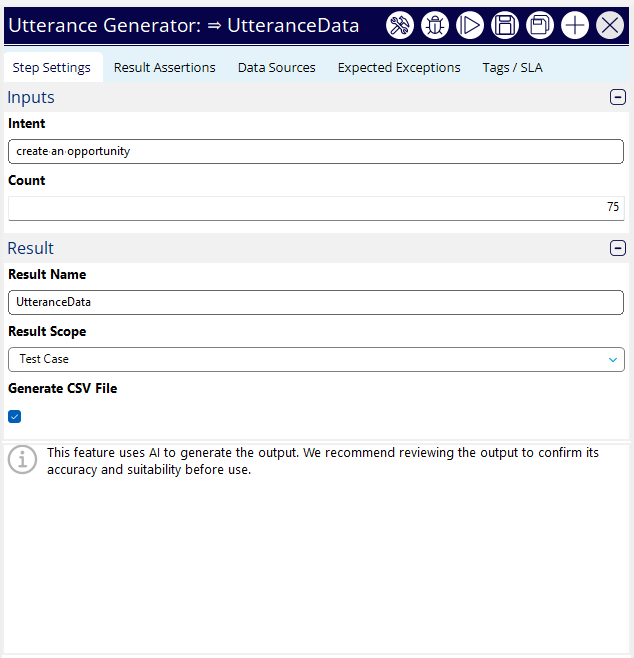The width and height of the screenshot is (634, 658).
Task: Click the Result Name input field
Action: [x=316, y=302]
